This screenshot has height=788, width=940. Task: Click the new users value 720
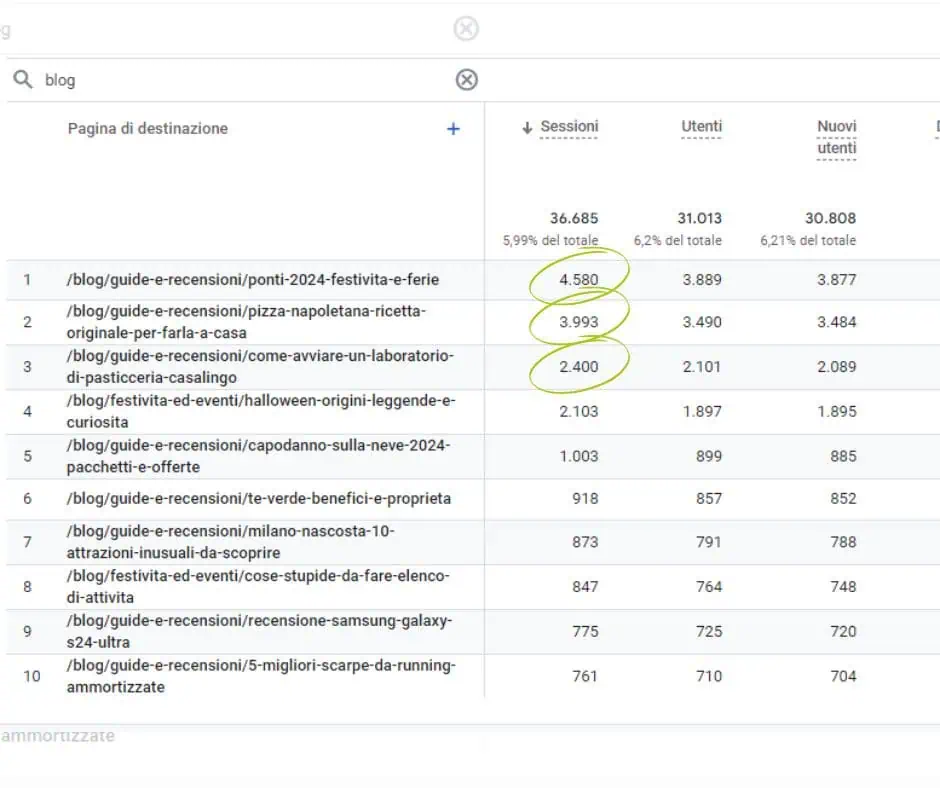tap(843, 631)
